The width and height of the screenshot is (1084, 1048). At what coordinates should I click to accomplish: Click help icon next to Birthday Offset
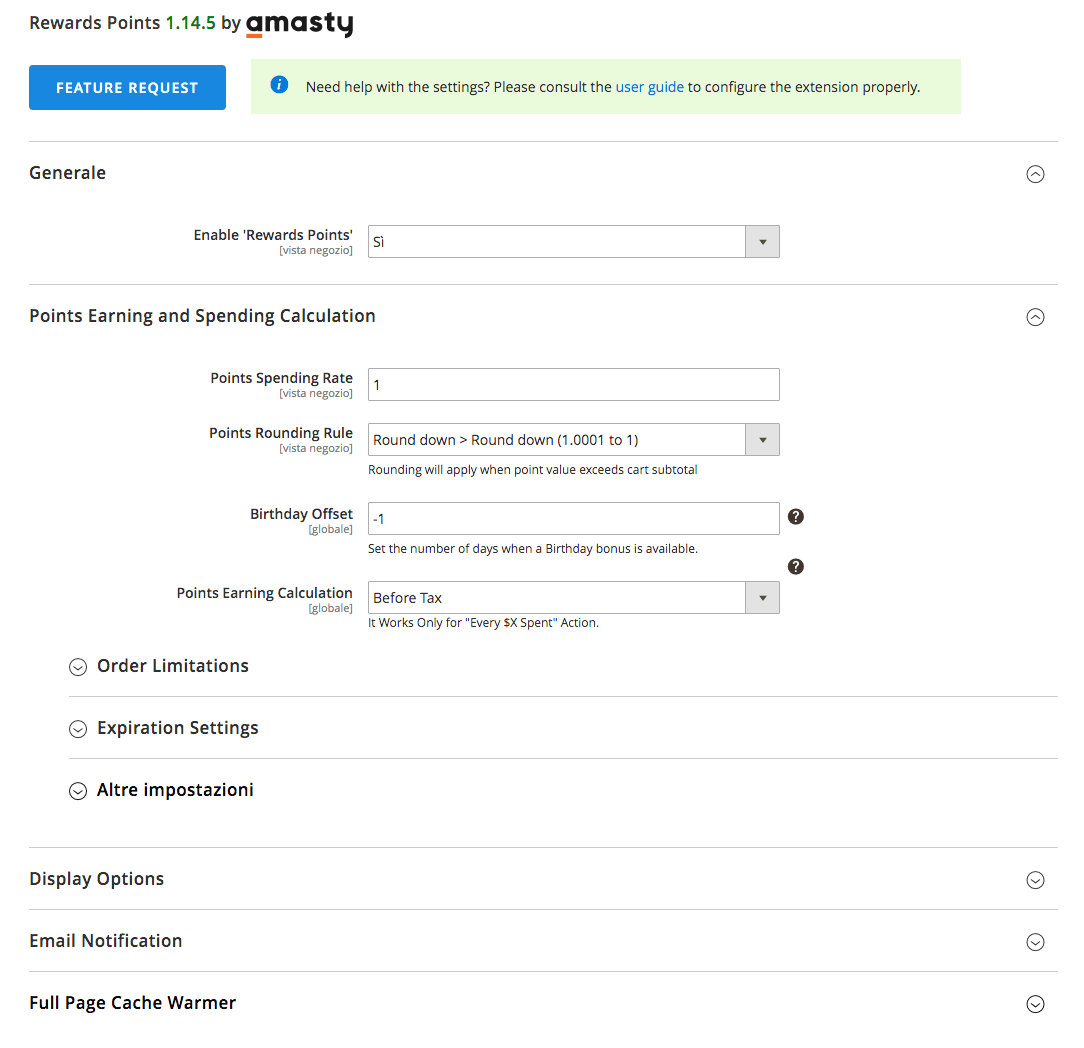(796, 516)
